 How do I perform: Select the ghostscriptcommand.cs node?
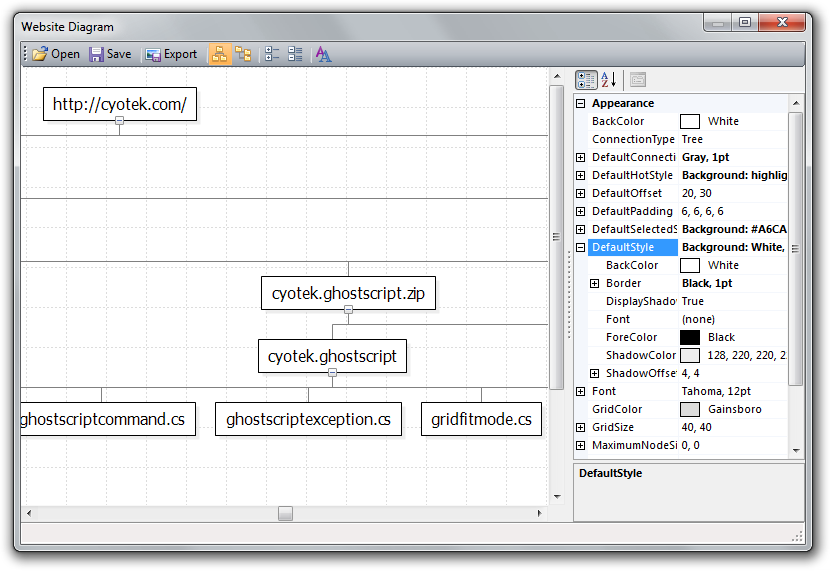pyautogui.click(x=108, y=419)
